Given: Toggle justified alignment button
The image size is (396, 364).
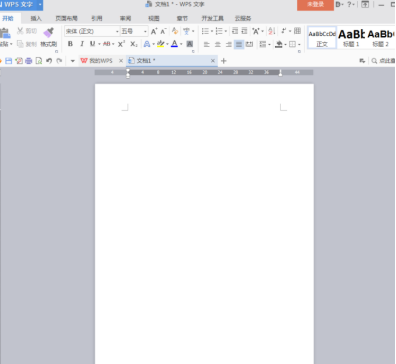Looking at the screenshot, I should [239, 44].
